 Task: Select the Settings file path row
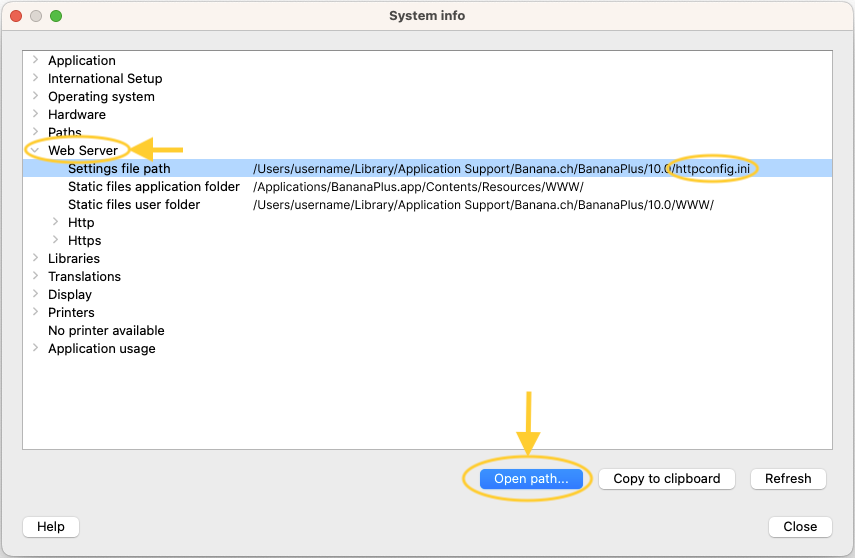(x=119, y=169)
